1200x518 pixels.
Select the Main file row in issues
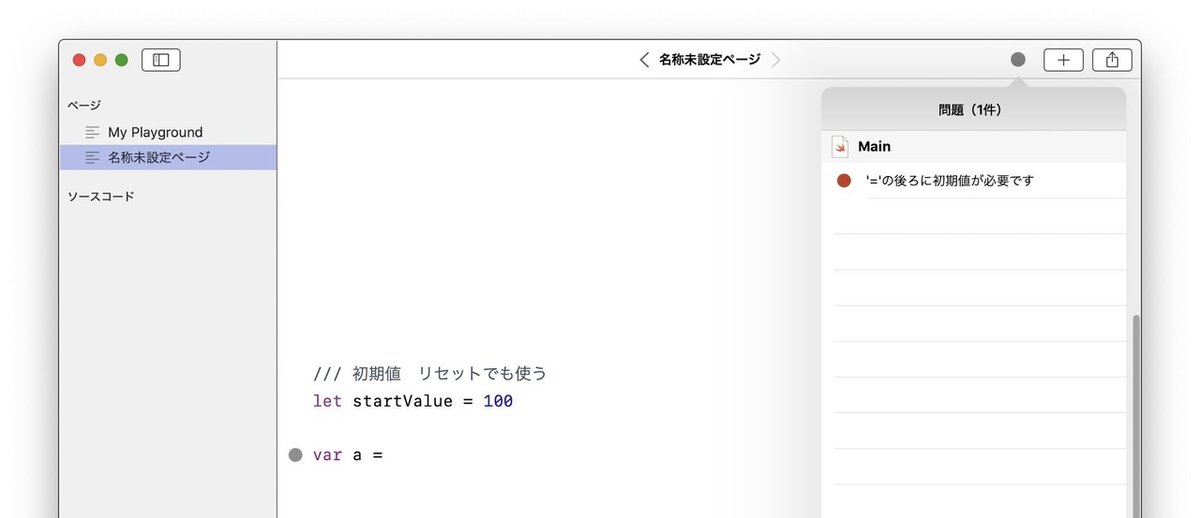coord(974,147)
